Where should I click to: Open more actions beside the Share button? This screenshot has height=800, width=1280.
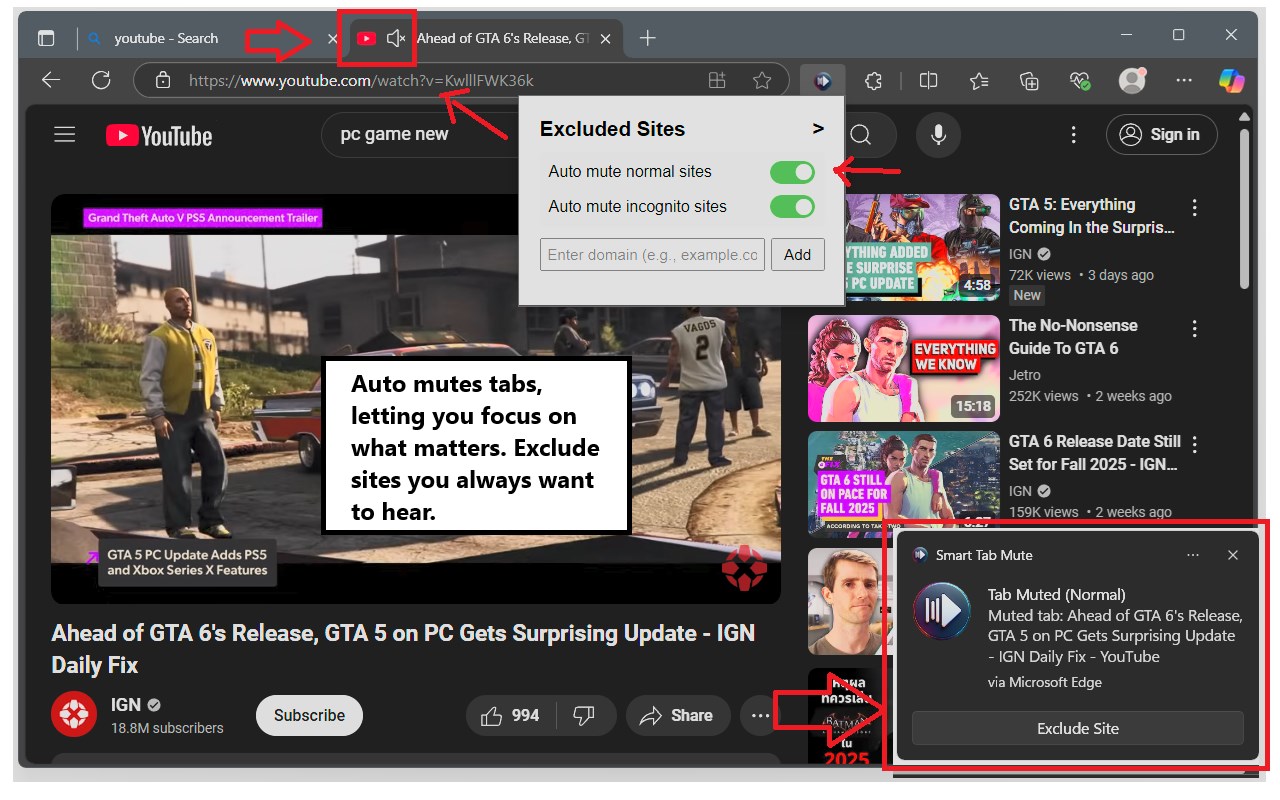pos(761,716)
